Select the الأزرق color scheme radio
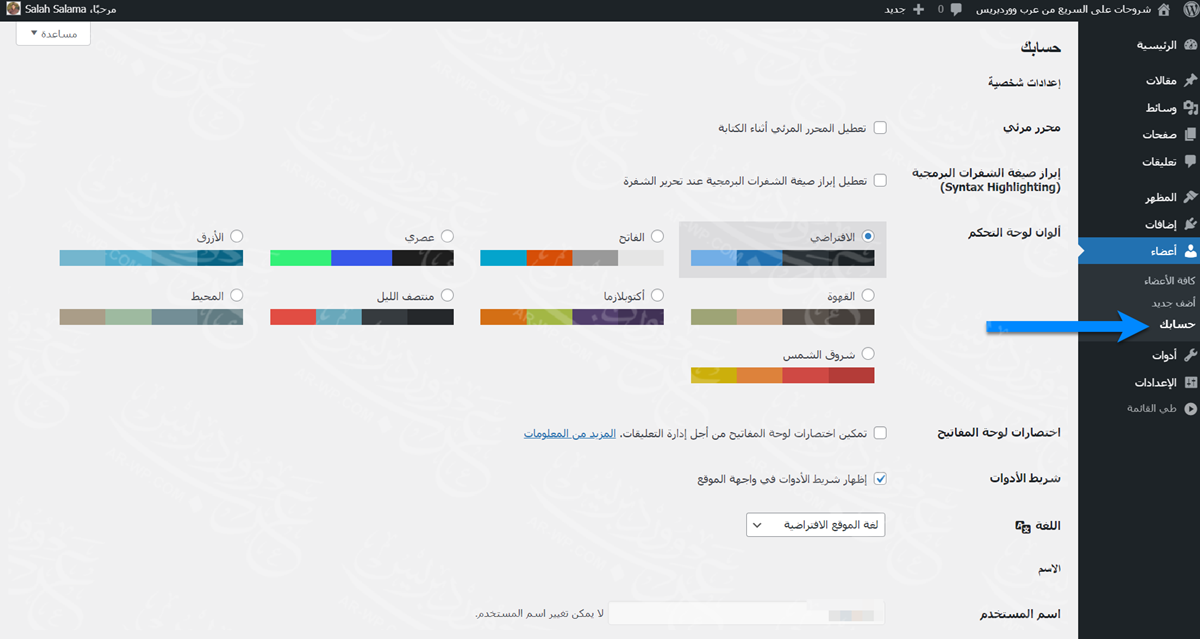 point(236,236)
